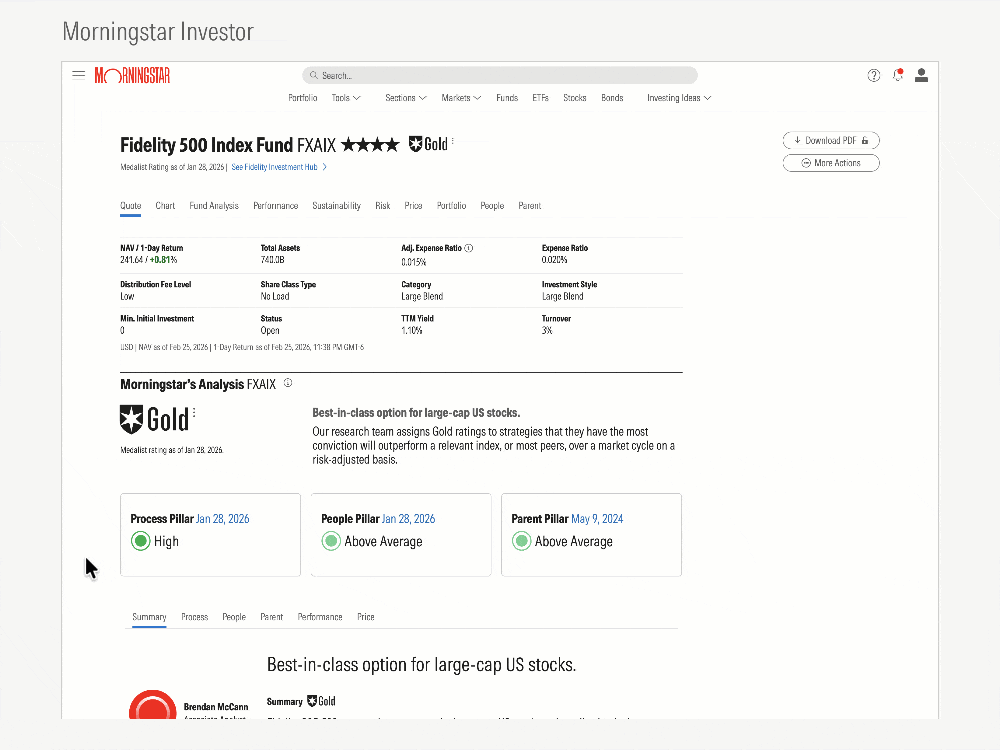Expand the Investing Ideas dropdown
This screenshot has height=750, width=1000.
pyautogui.click(x=679, y=98)
